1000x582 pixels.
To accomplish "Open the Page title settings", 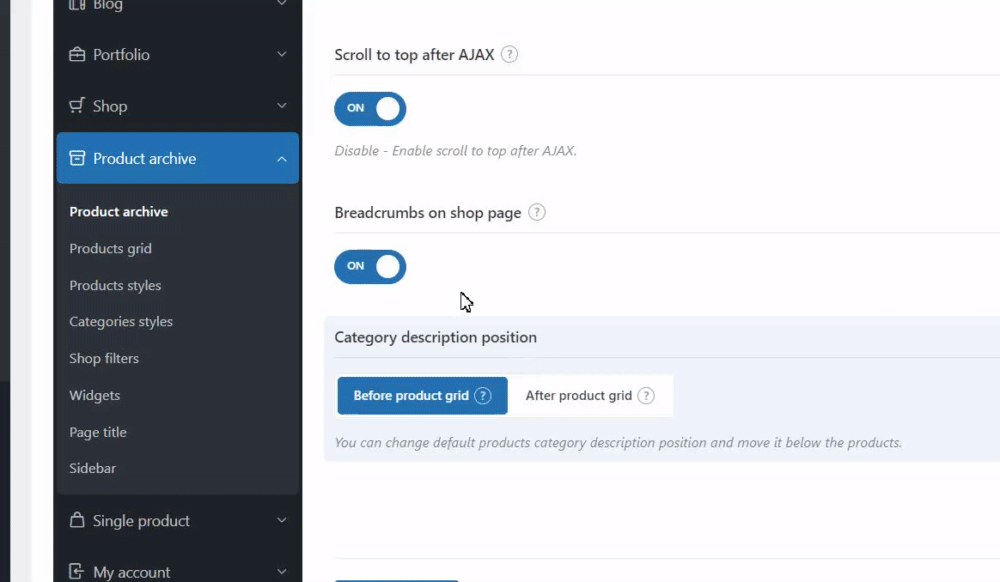I will (x=98, y=432).
